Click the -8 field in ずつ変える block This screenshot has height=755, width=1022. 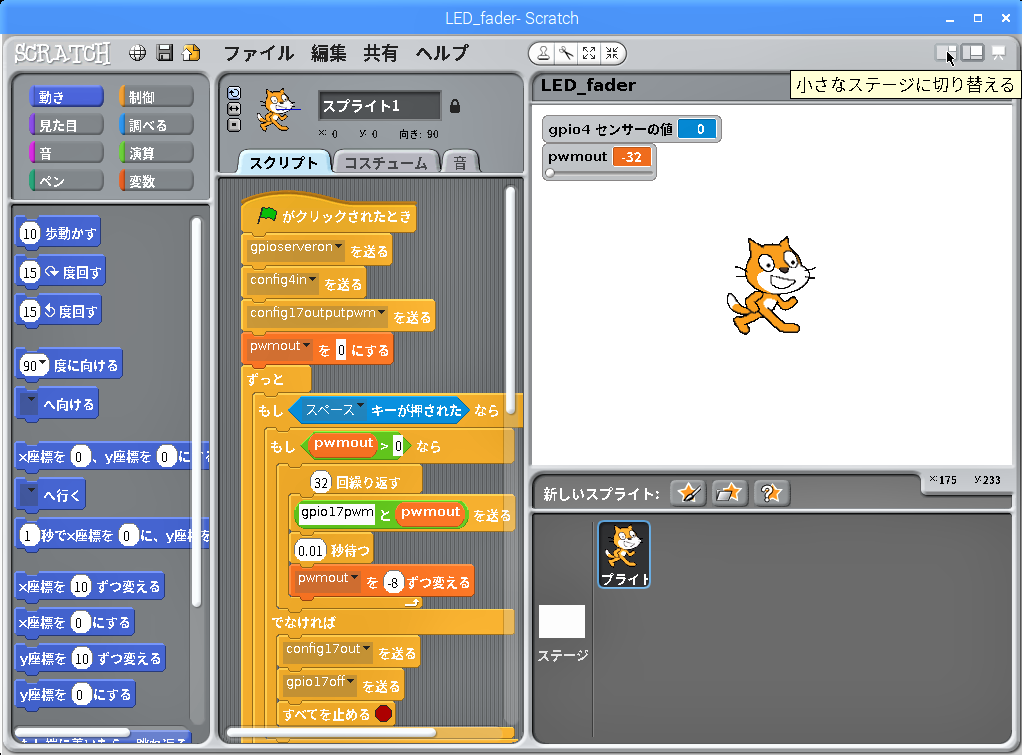[393, 582]
